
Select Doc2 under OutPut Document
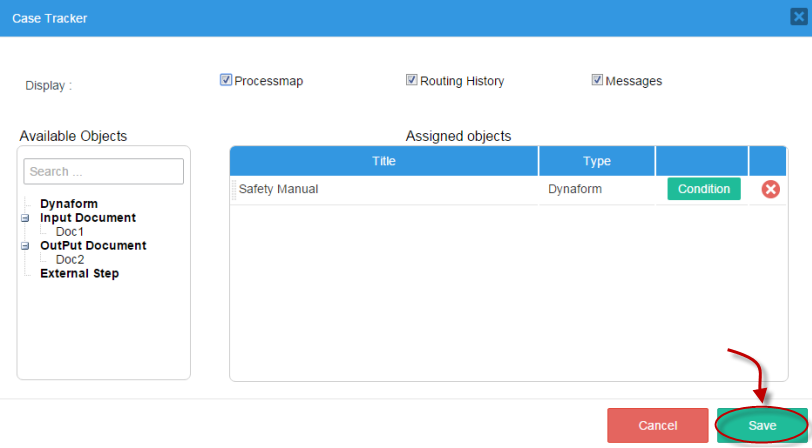[x=70, y=260]
